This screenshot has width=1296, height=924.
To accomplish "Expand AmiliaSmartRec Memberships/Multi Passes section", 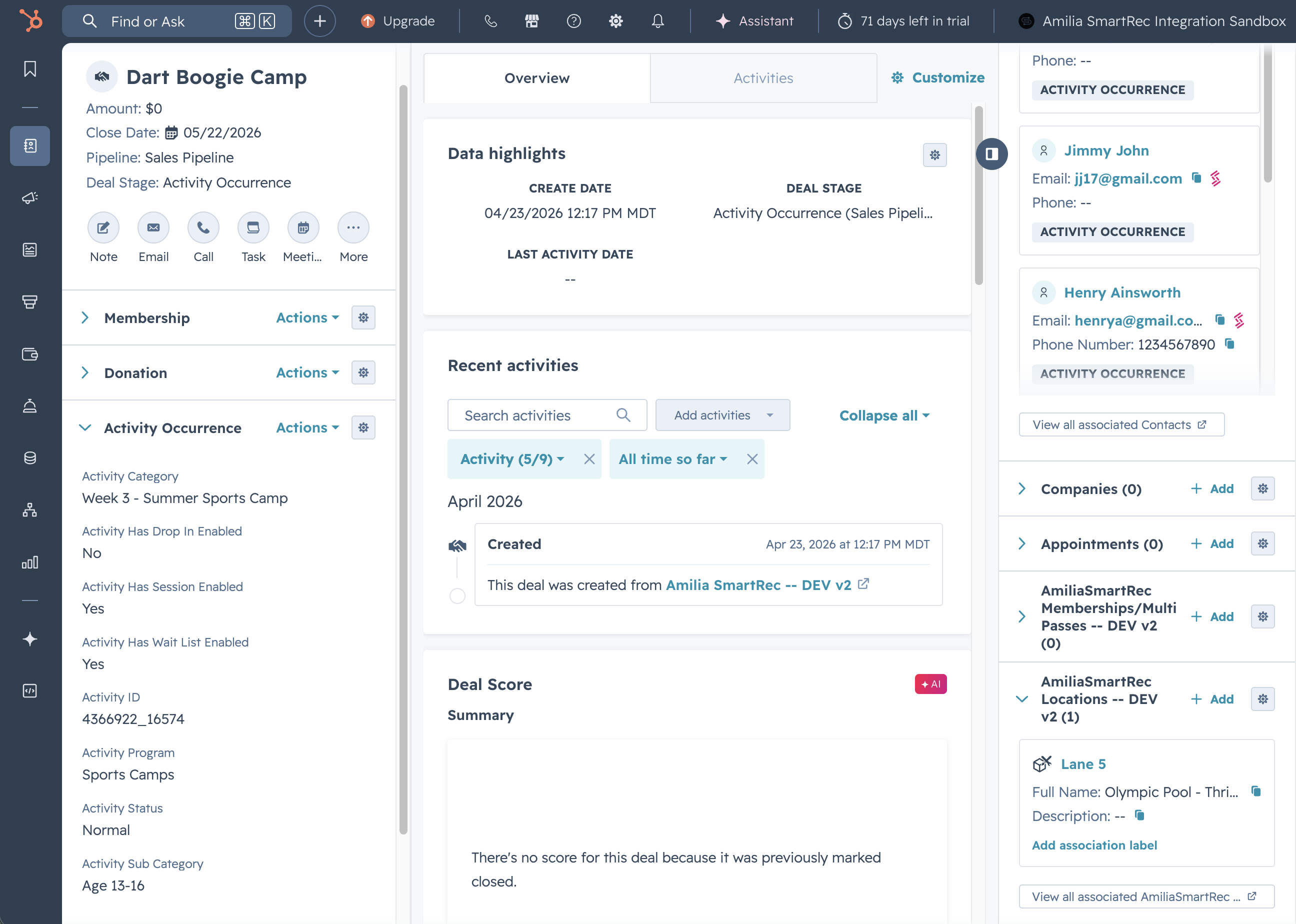I will pos(1022,617).
